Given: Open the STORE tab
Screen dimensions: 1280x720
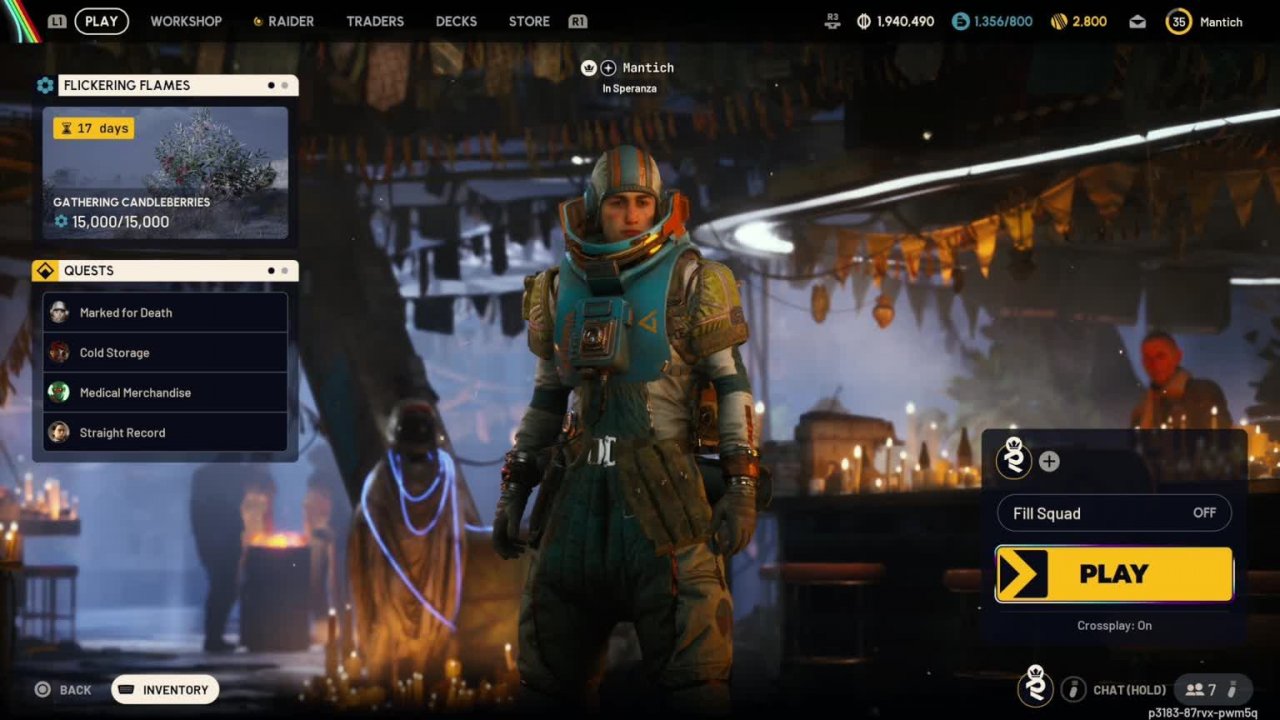Looking at the screenshot, I should (529, 21).
